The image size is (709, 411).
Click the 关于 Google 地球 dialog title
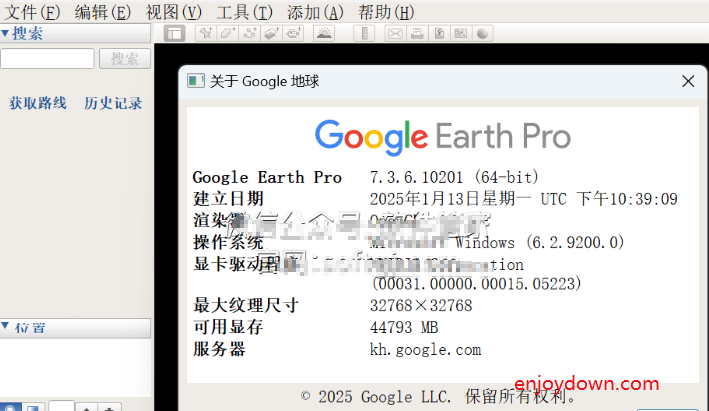coord(265,81)
